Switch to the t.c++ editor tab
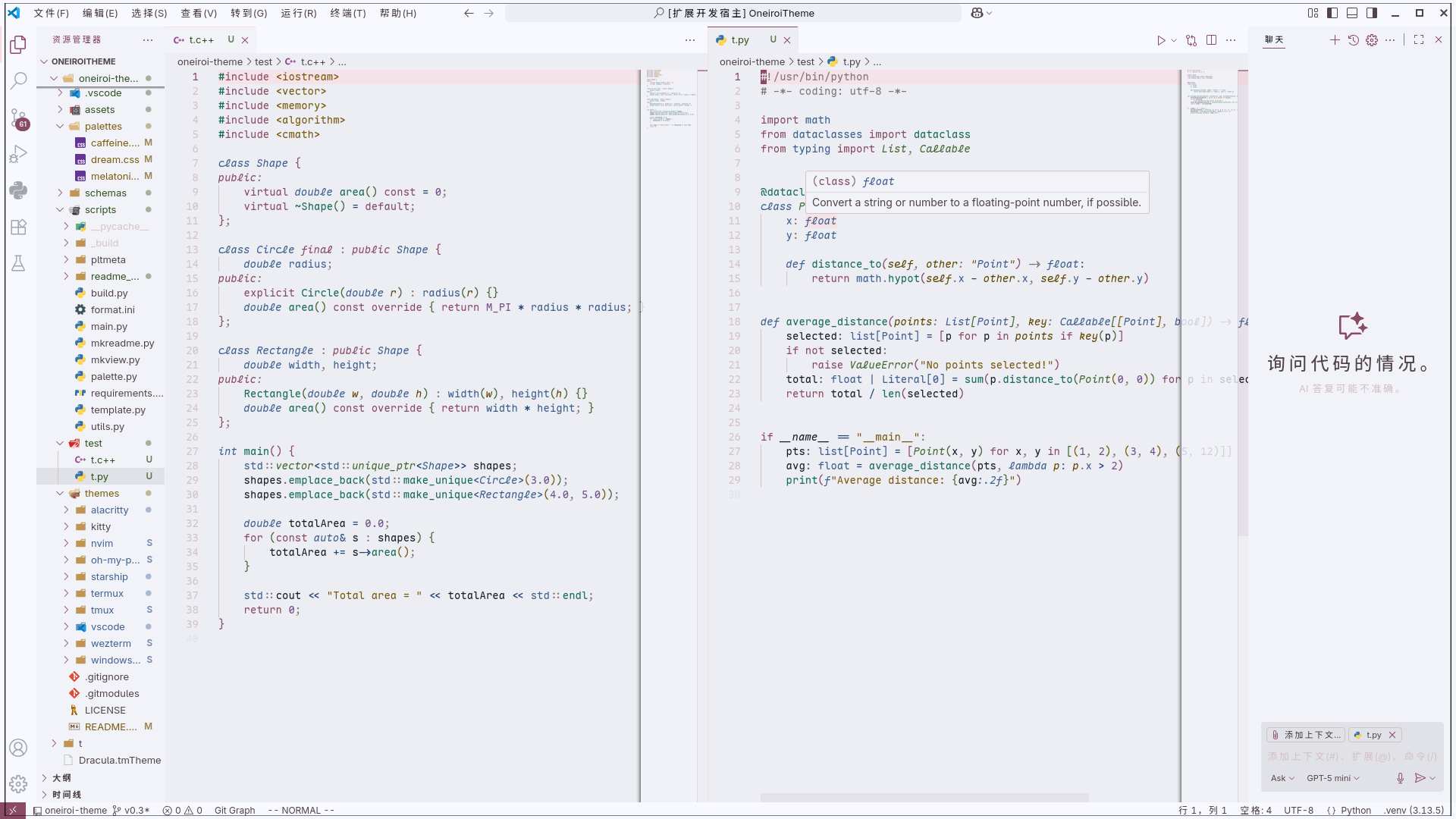 [x=201, y=40]
